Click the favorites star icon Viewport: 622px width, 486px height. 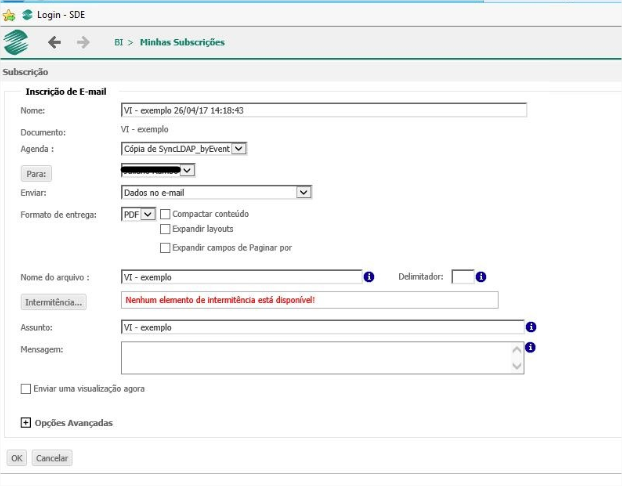(9, 15)
